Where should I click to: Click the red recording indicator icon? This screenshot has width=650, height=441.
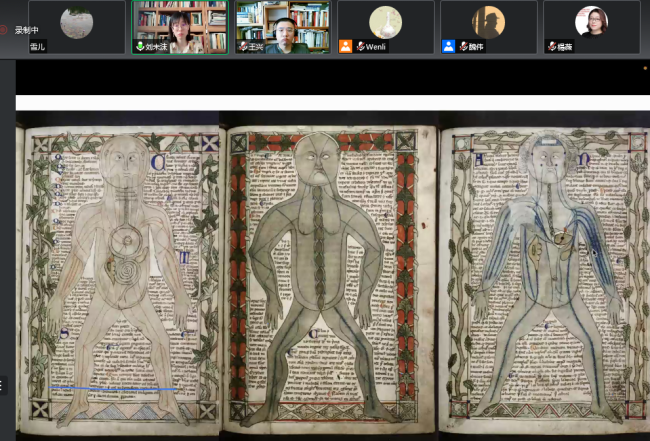[3, 30]
